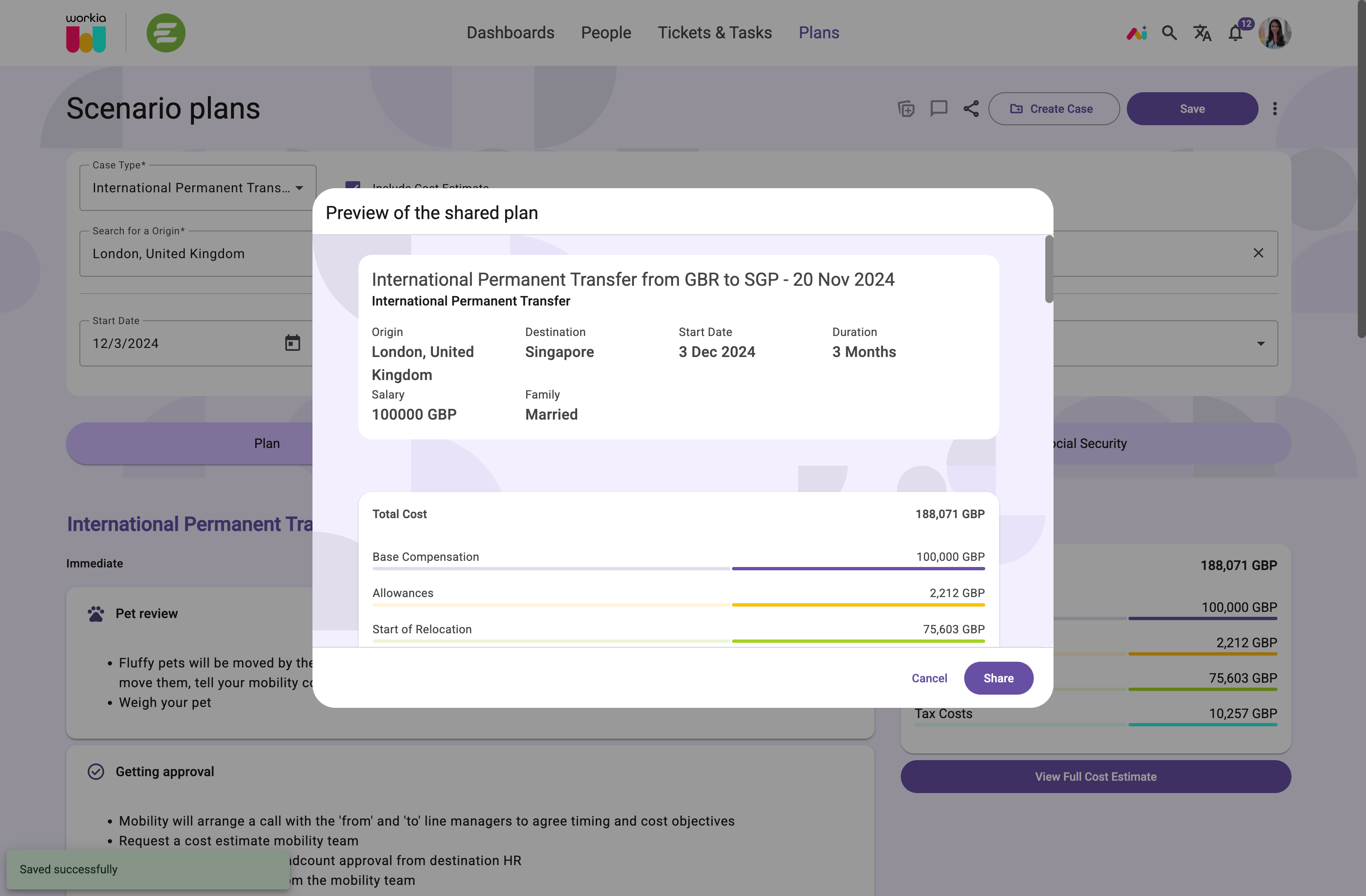Screen dimensions: 1366x896
Task: Open the People section
Action: pyautogui.click(x=606, y=33)
